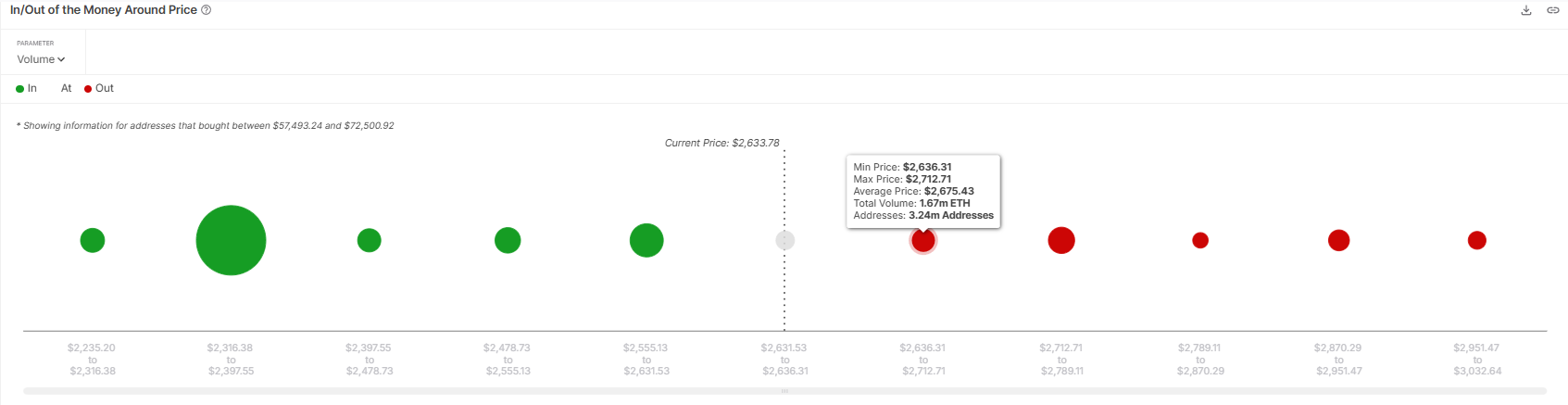Download the chart data
Viewport: 1568px width, 405px height.
[1526, 10]
